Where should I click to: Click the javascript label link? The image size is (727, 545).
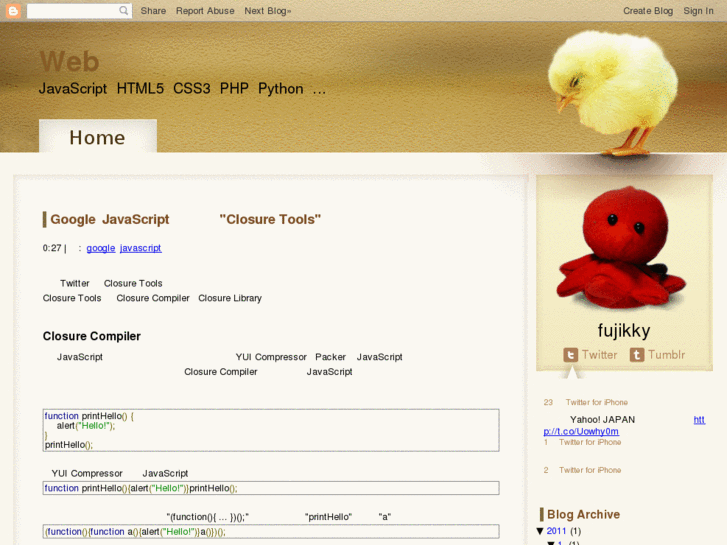140,248
